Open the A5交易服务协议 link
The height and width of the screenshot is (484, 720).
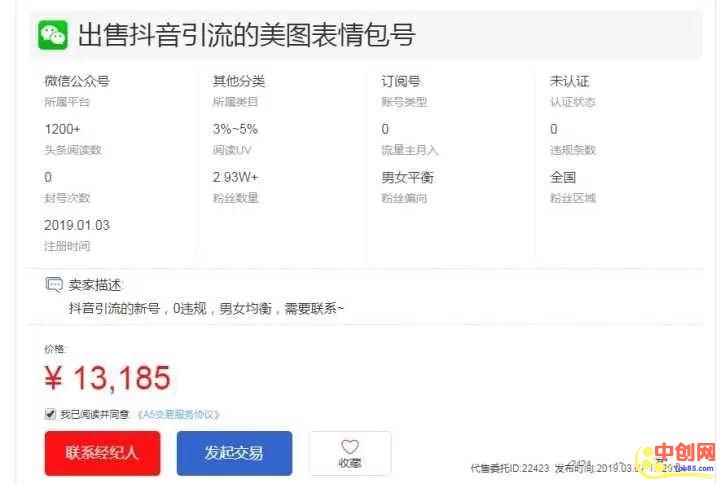click(x=179, y=414)
